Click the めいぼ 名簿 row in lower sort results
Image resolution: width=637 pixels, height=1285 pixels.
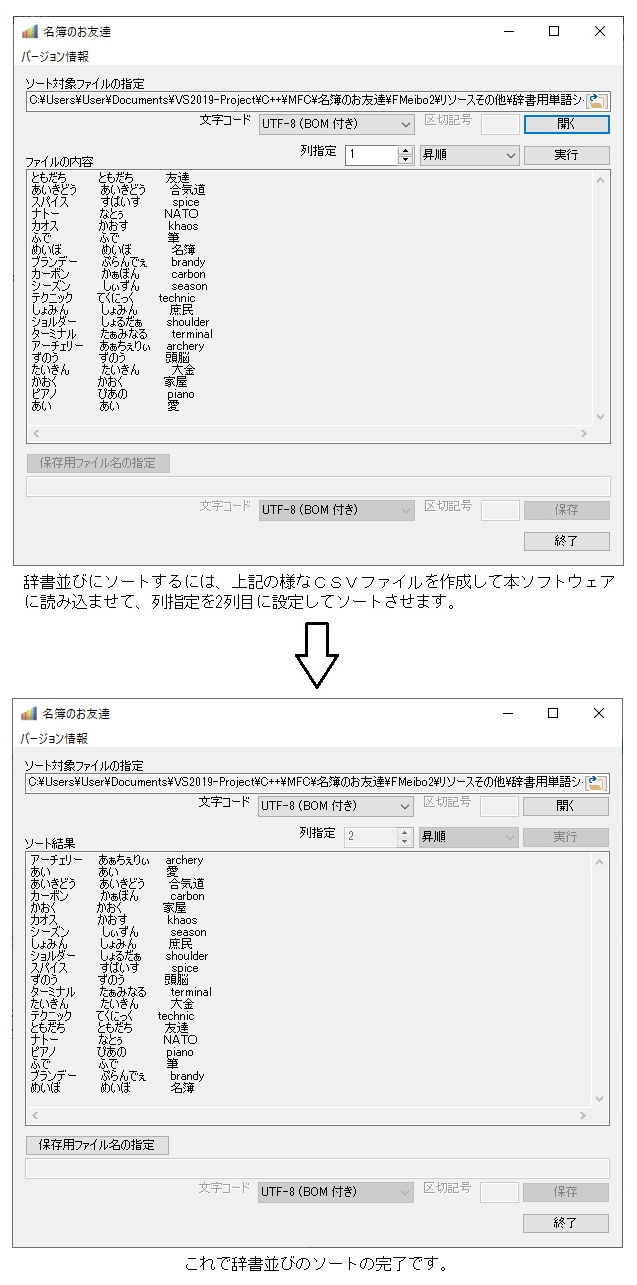[112, 1088]
